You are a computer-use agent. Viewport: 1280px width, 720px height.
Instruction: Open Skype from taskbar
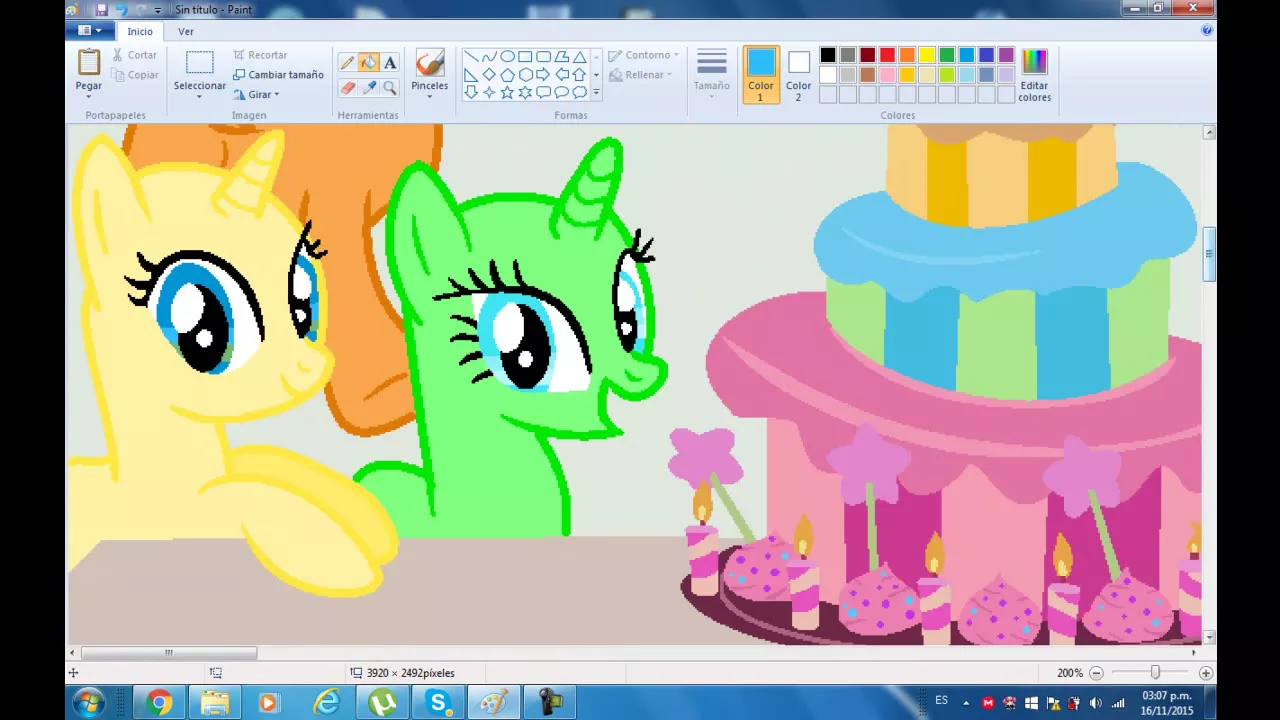438,703
